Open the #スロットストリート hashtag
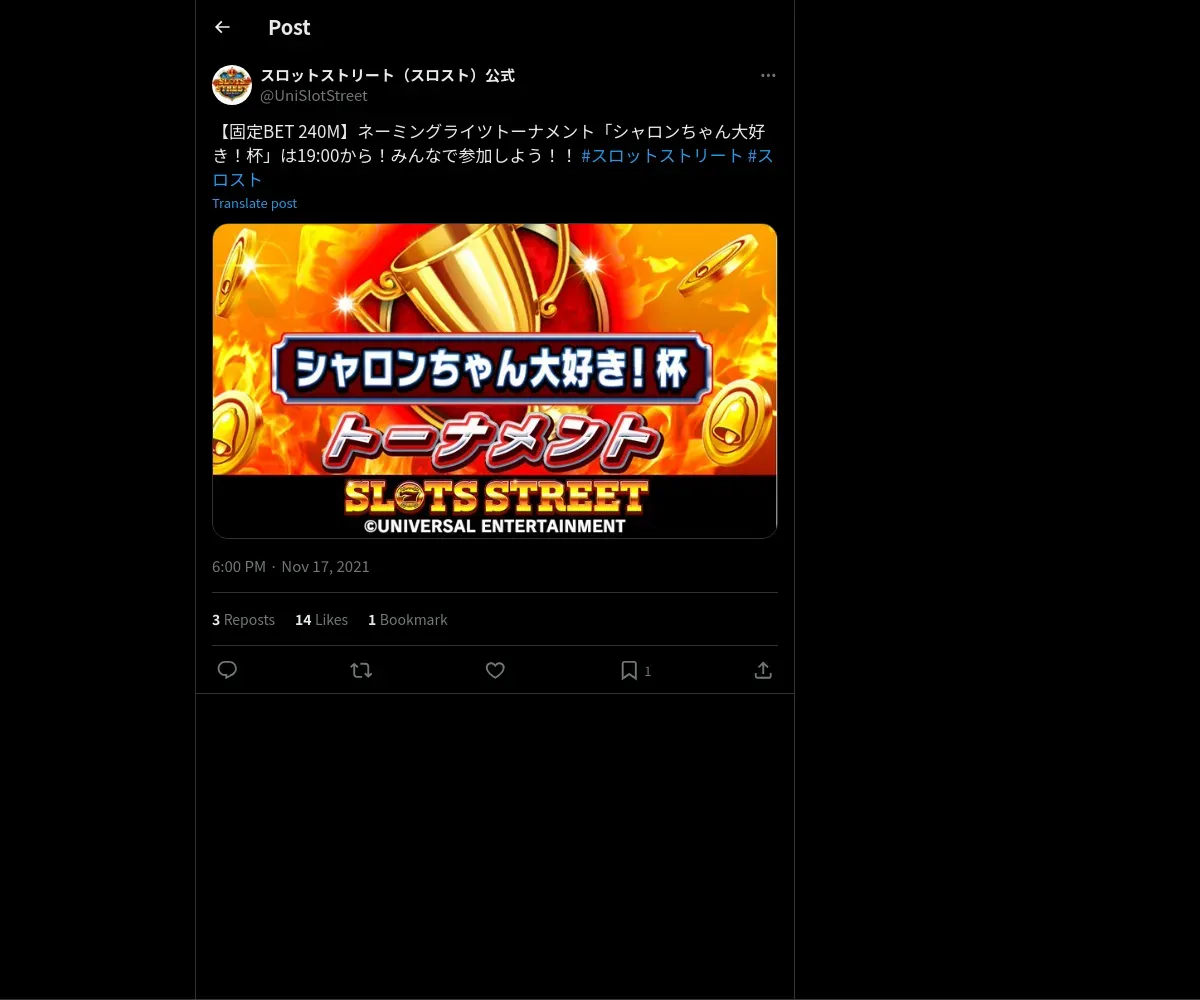Image resolution: width=1200 pixels, height=1000 pixels. tap(662, 156)
